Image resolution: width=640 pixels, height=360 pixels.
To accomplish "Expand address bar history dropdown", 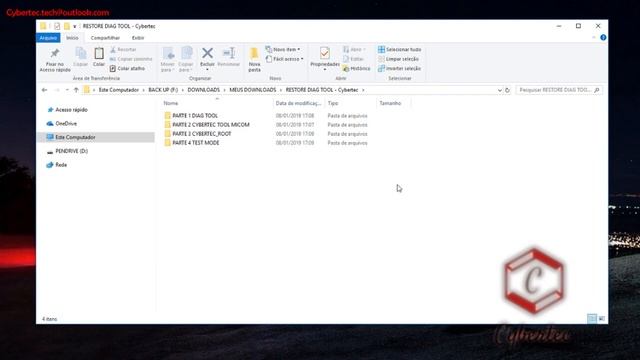I will [500, 90].
